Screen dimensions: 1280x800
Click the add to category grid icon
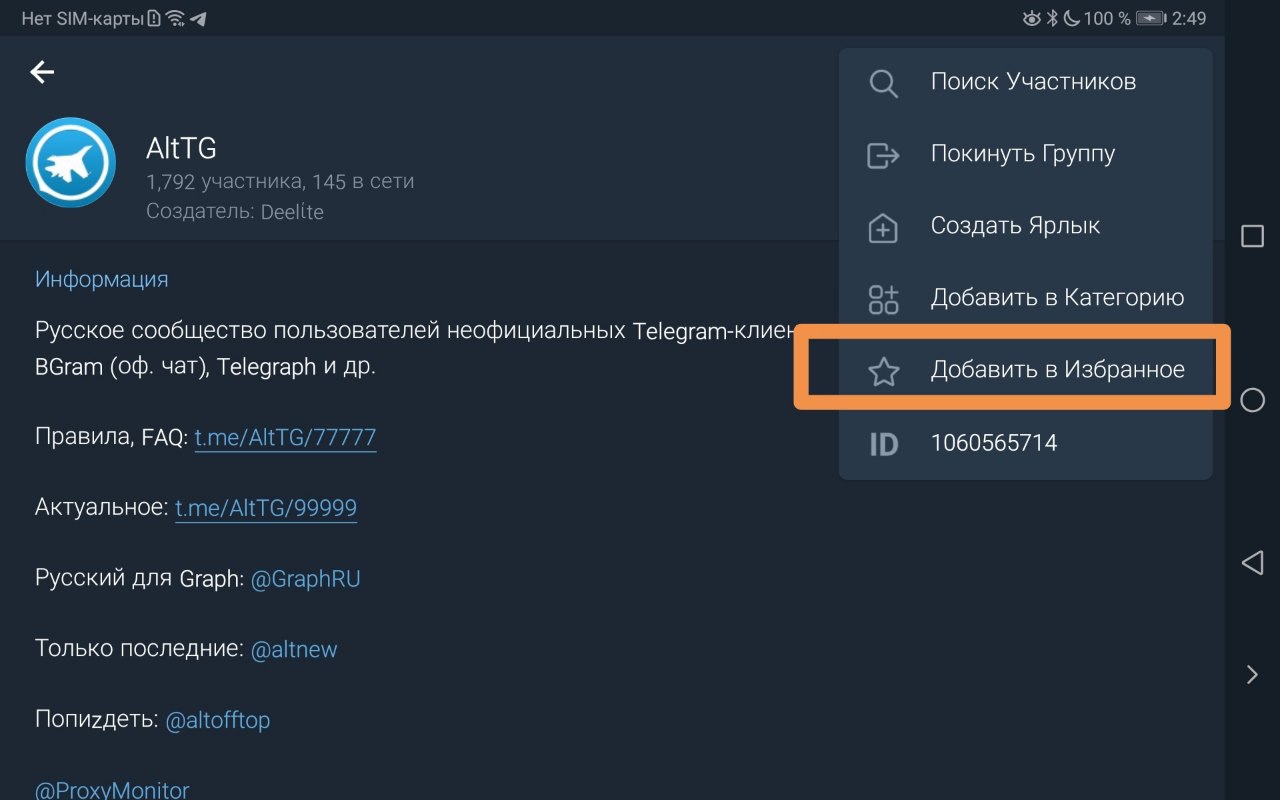tap(883, 298)
